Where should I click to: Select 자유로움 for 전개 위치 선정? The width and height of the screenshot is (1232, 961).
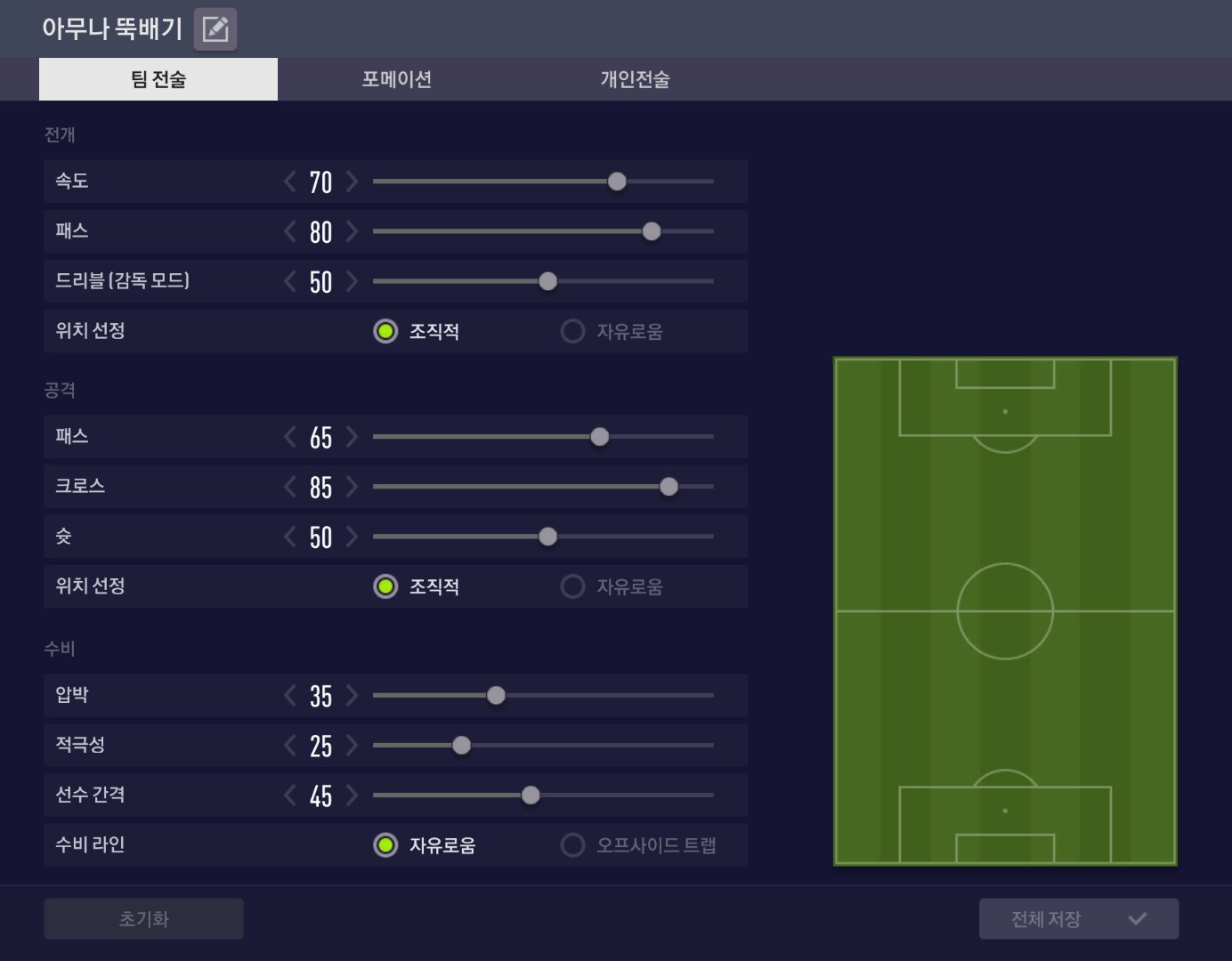tap(572, 332)
